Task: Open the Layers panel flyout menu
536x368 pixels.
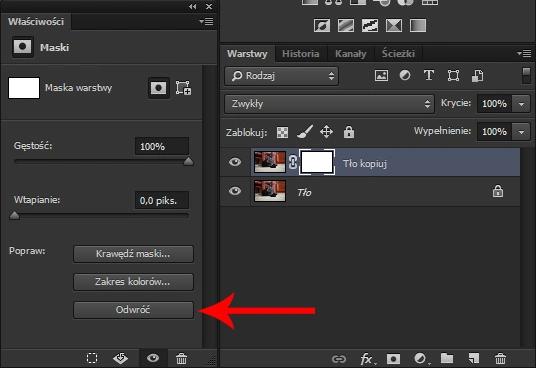Action: coord(524,53)
